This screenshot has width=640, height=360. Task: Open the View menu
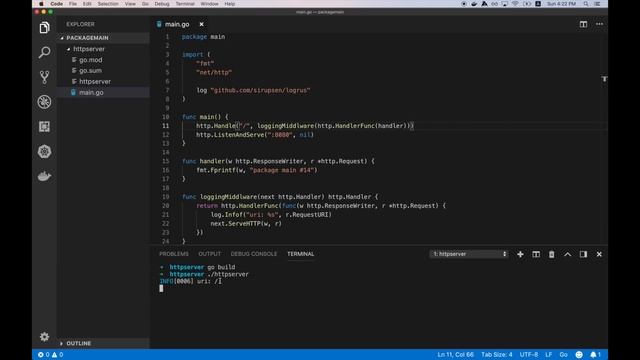(x=130, y=4)
